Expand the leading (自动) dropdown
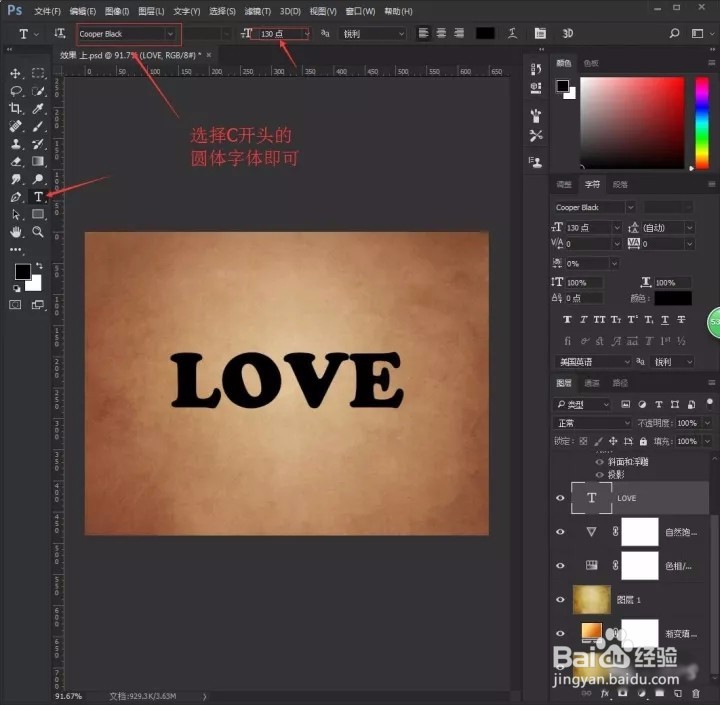This screenshot has width=720, height=705. (689, 228)
